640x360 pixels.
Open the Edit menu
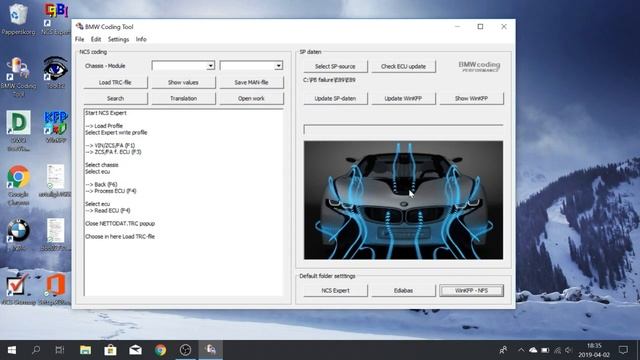click(x=96, y=39)
